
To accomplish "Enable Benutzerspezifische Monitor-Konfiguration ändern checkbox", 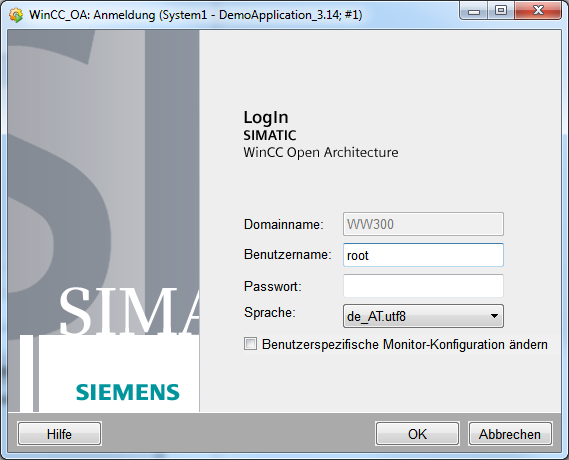I will click(250, 344).
